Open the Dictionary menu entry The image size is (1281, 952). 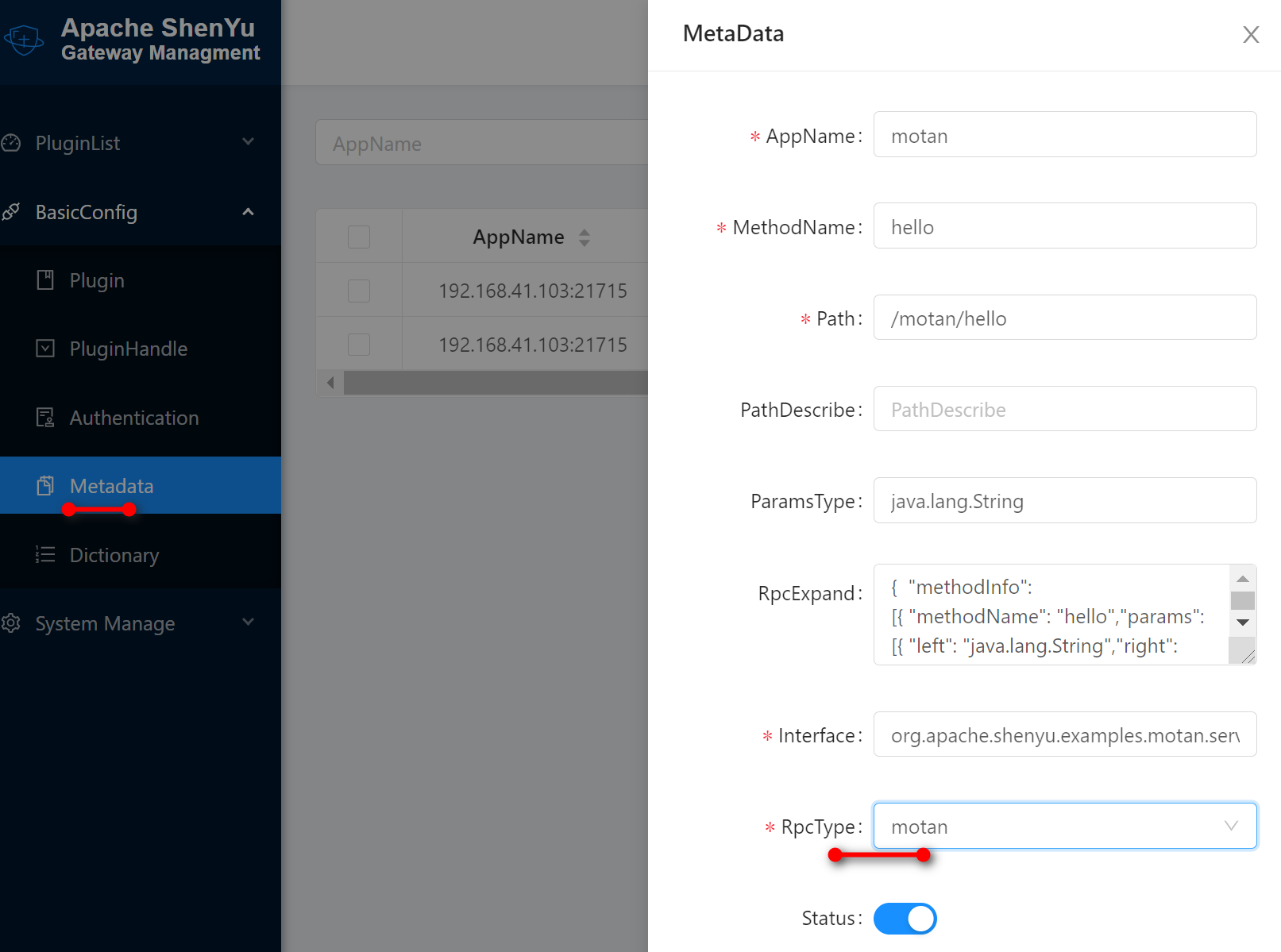click(114, 554)
